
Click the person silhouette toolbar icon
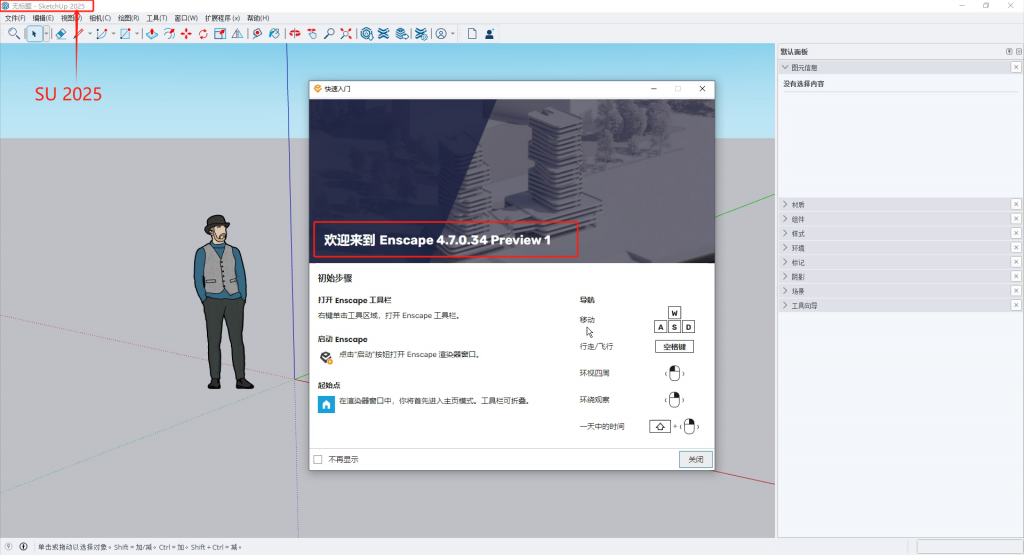pyautogui.click(x=489, y=33)
